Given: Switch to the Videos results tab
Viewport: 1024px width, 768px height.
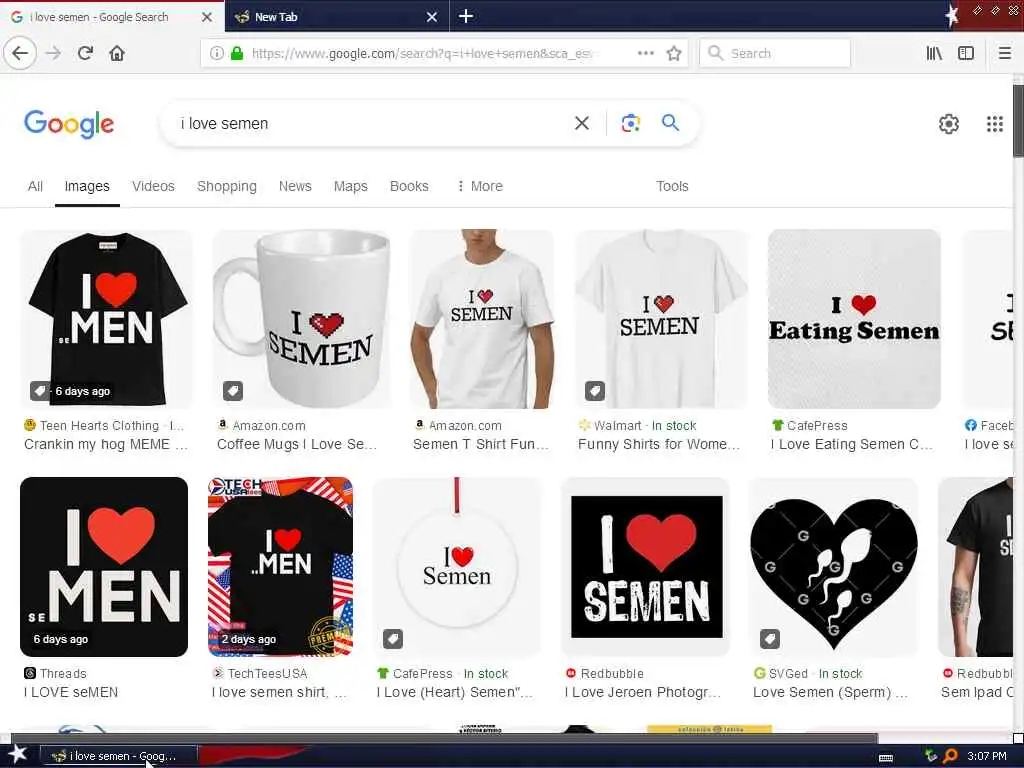Looking at the screenshot, I should pyautogui.click(x=153, y=186).
